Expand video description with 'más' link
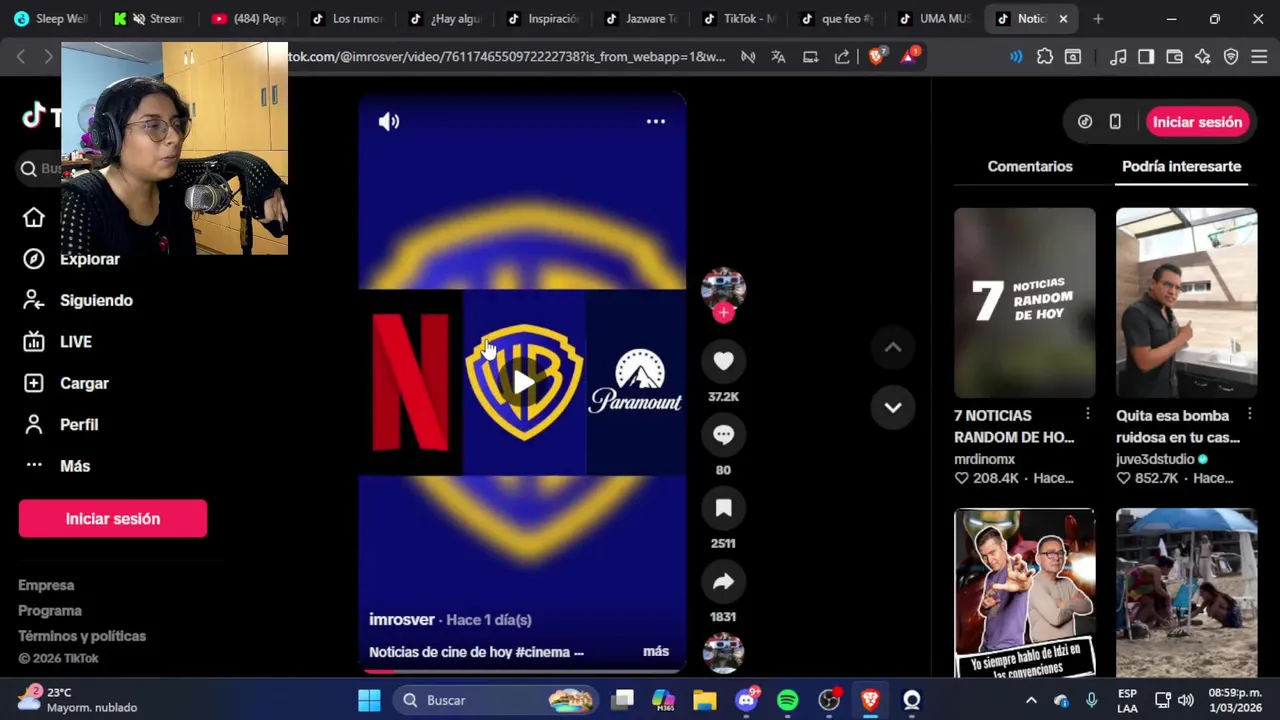 (x=656, y=651)
